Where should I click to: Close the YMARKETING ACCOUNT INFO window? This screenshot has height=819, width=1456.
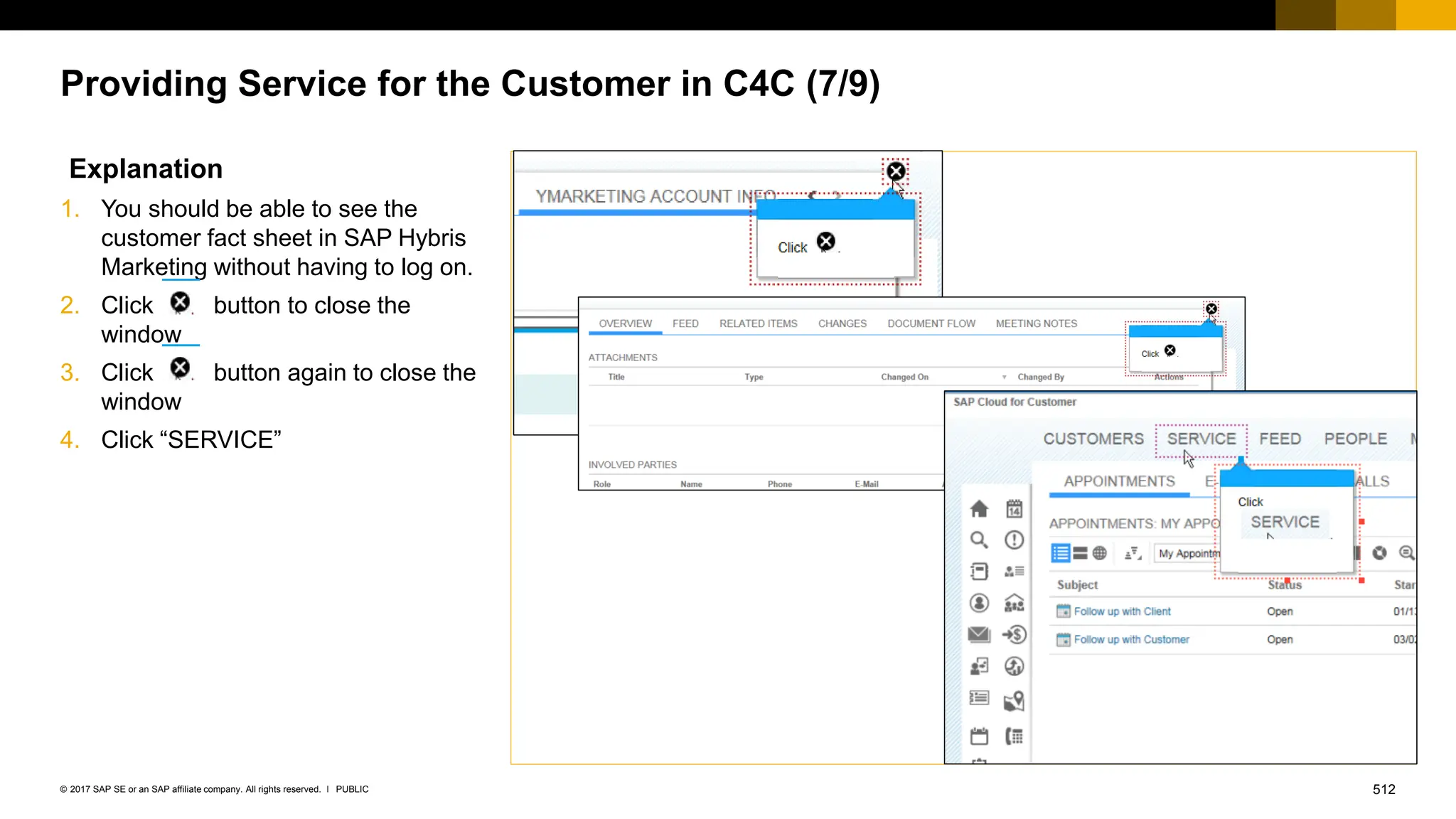point(896,171)
